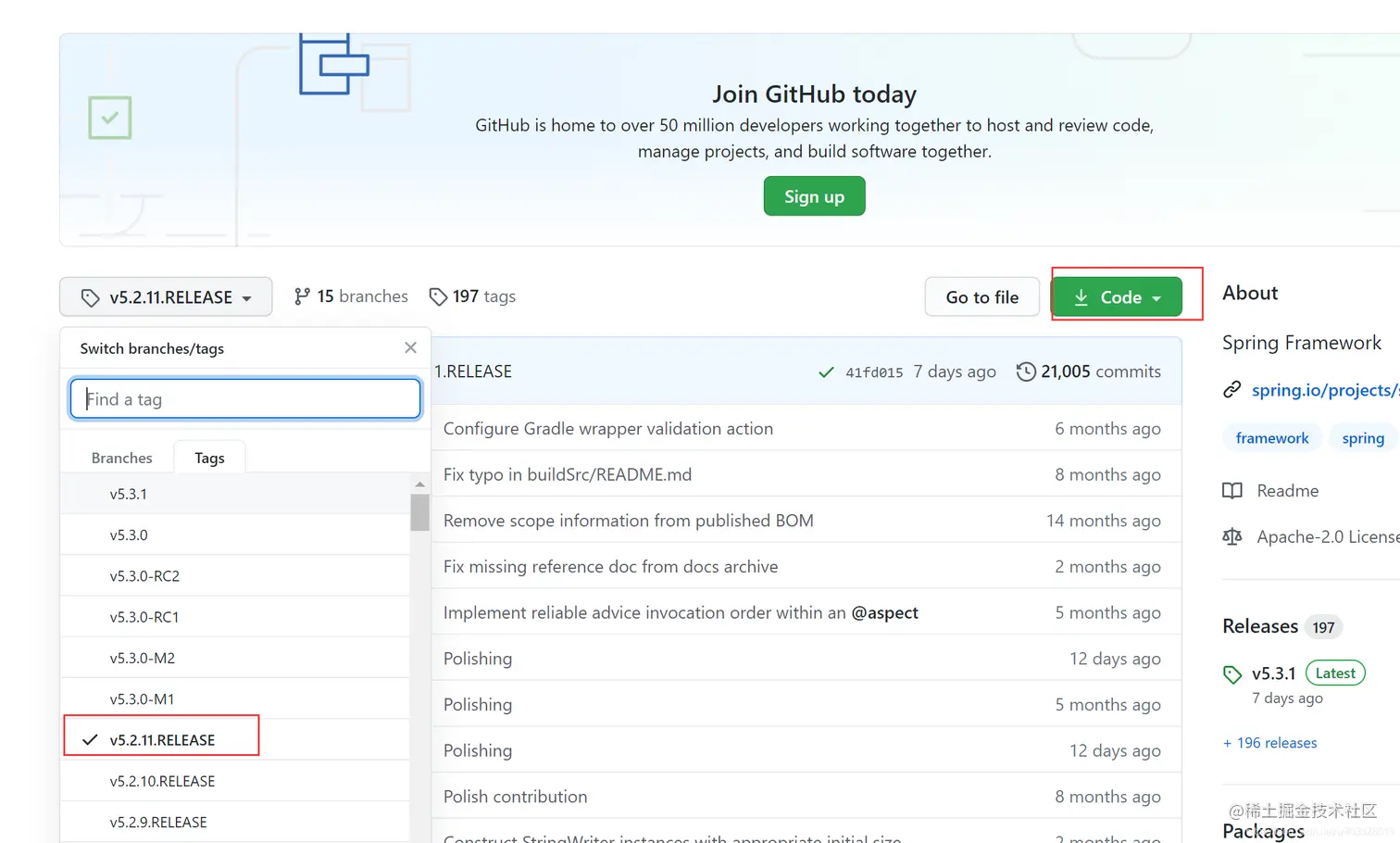This screenshot has height=843, width=1400.
Task: Open the spring.io/projects link
Action: [x=1325, y=390]
